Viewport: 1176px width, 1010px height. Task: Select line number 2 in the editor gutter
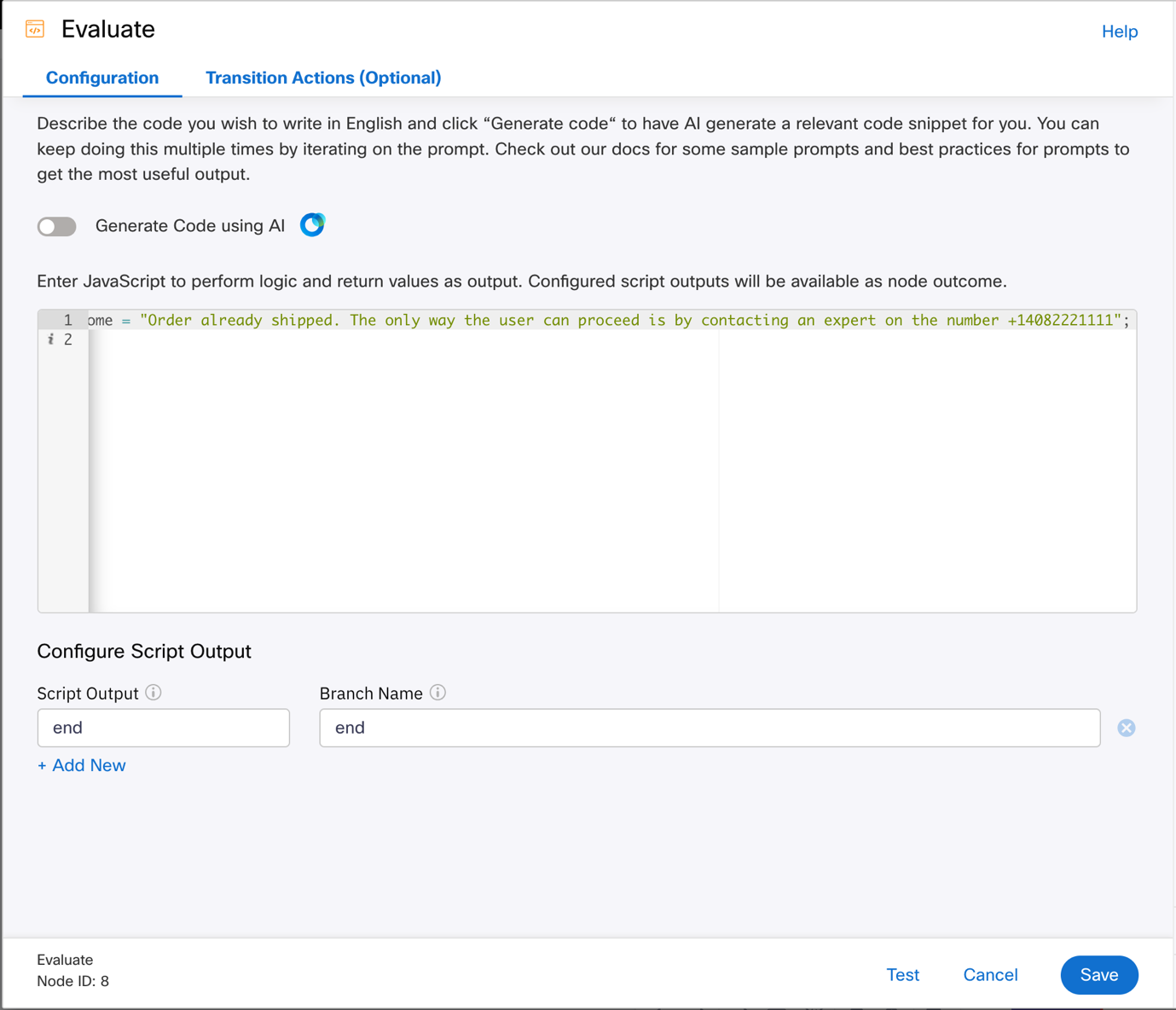(x=68, y=340)
